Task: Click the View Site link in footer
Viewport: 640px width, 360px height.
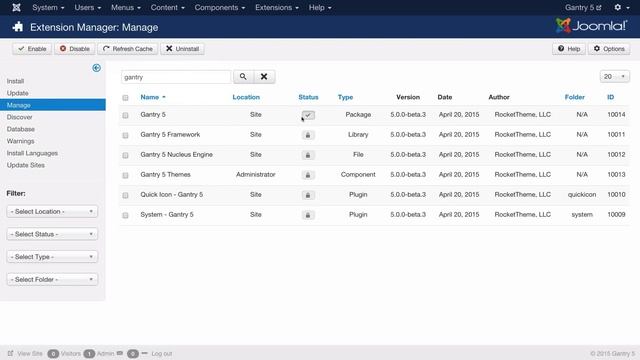Action: pyautogui.click(x=25, y=353)
